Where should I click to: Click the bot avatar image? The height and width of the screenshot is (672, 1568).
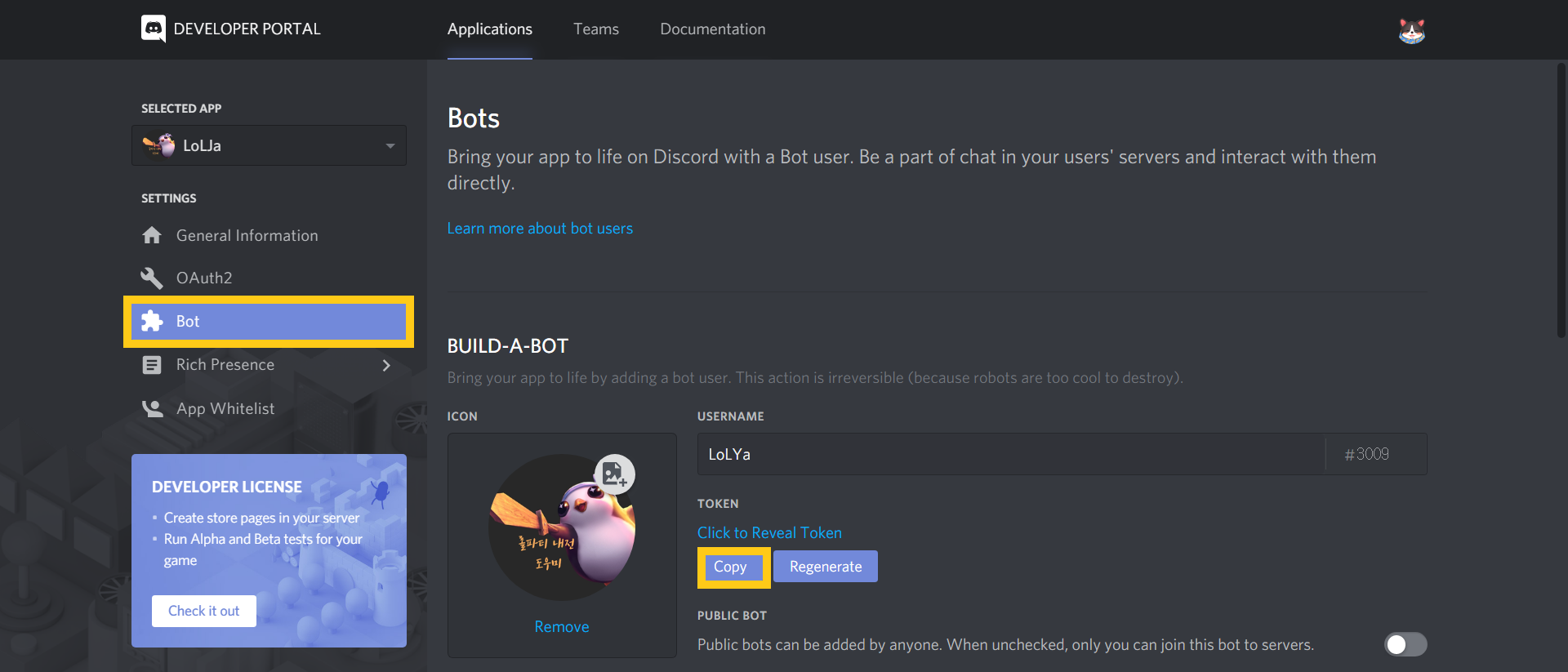tap(562, 527)
